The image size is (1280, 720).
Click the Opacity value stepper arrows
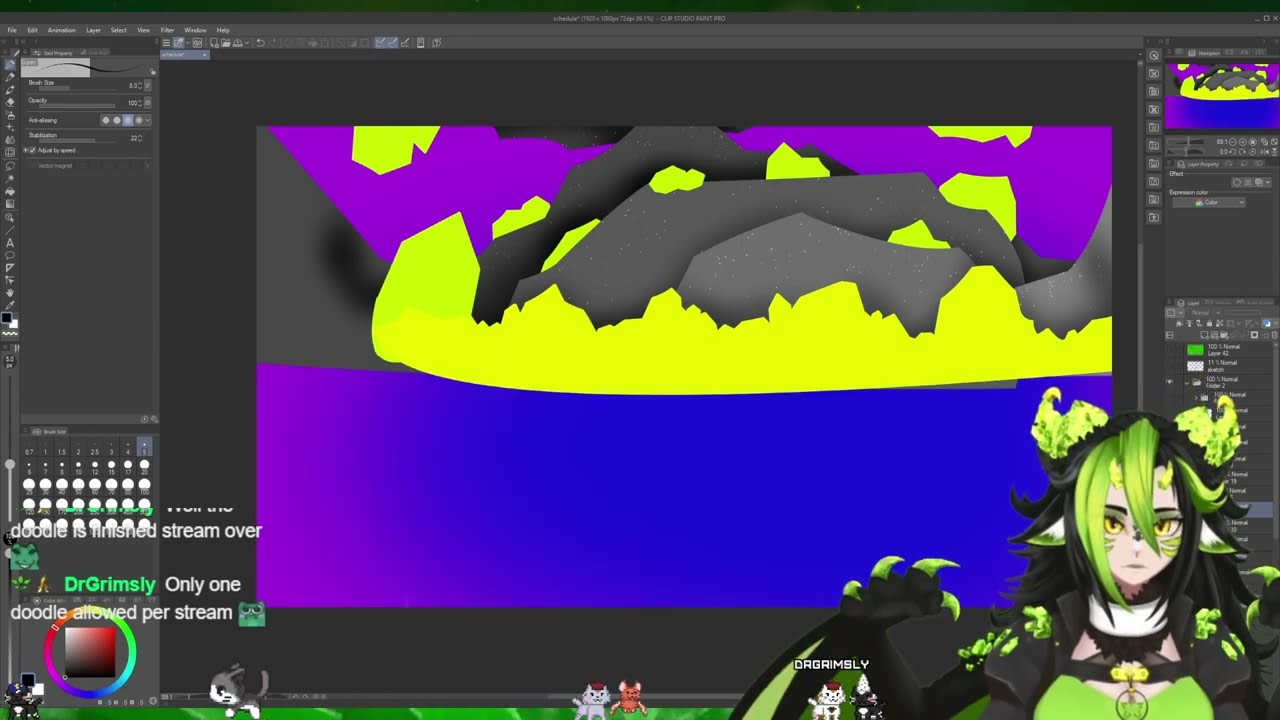[x=140, y=103]
